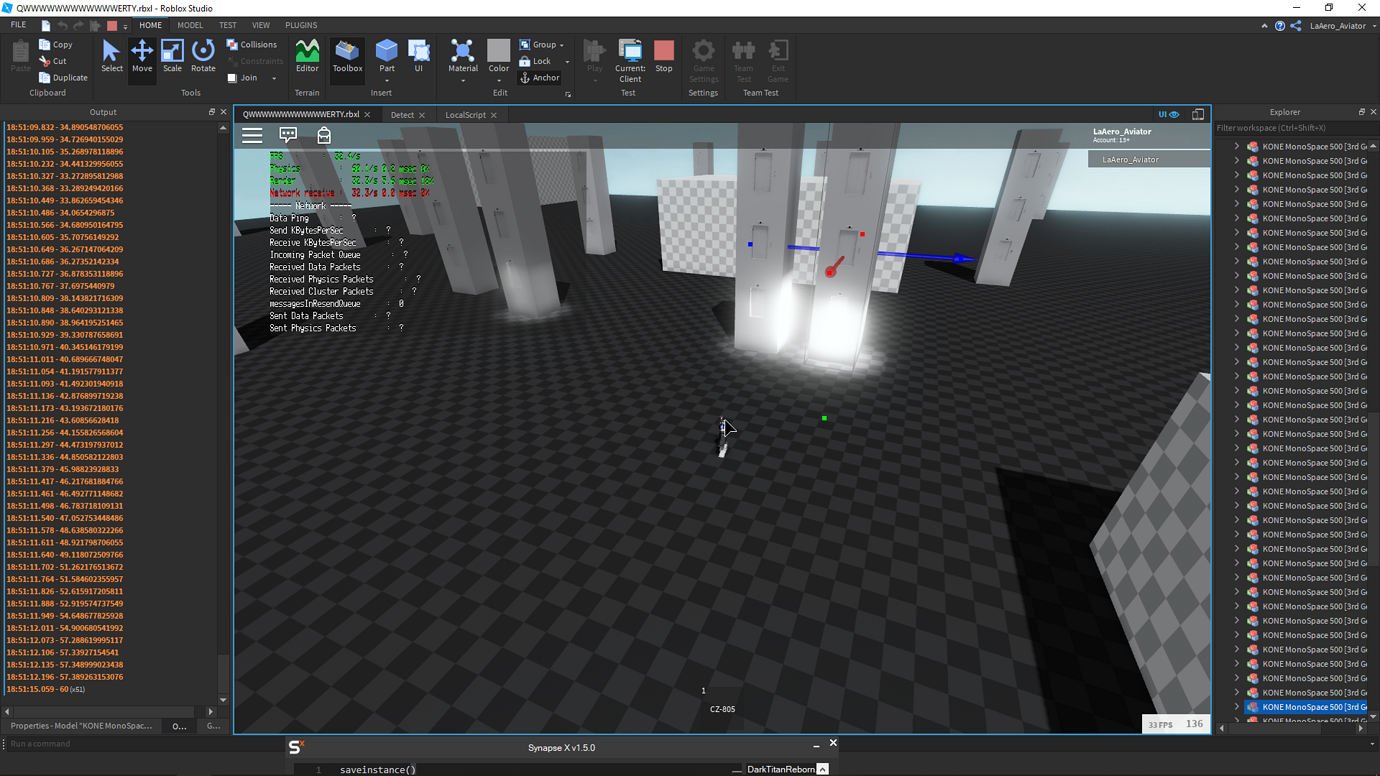The image size is (1380, 776).
Task: Open the Material dropdown arrow
Action: pos(462,80)
